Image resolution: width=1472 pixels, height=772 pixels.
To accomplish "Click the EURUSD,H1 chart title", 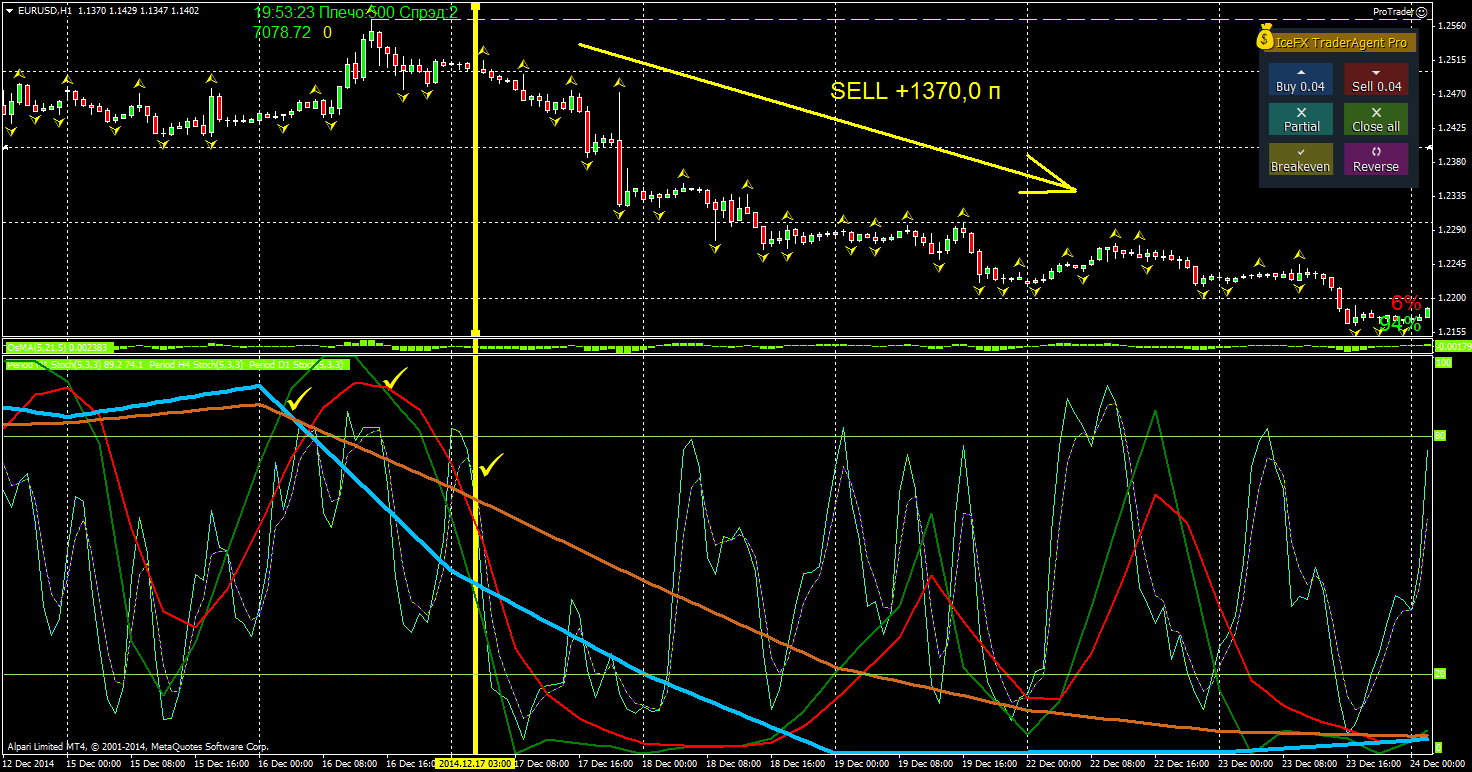I will 44,11.
